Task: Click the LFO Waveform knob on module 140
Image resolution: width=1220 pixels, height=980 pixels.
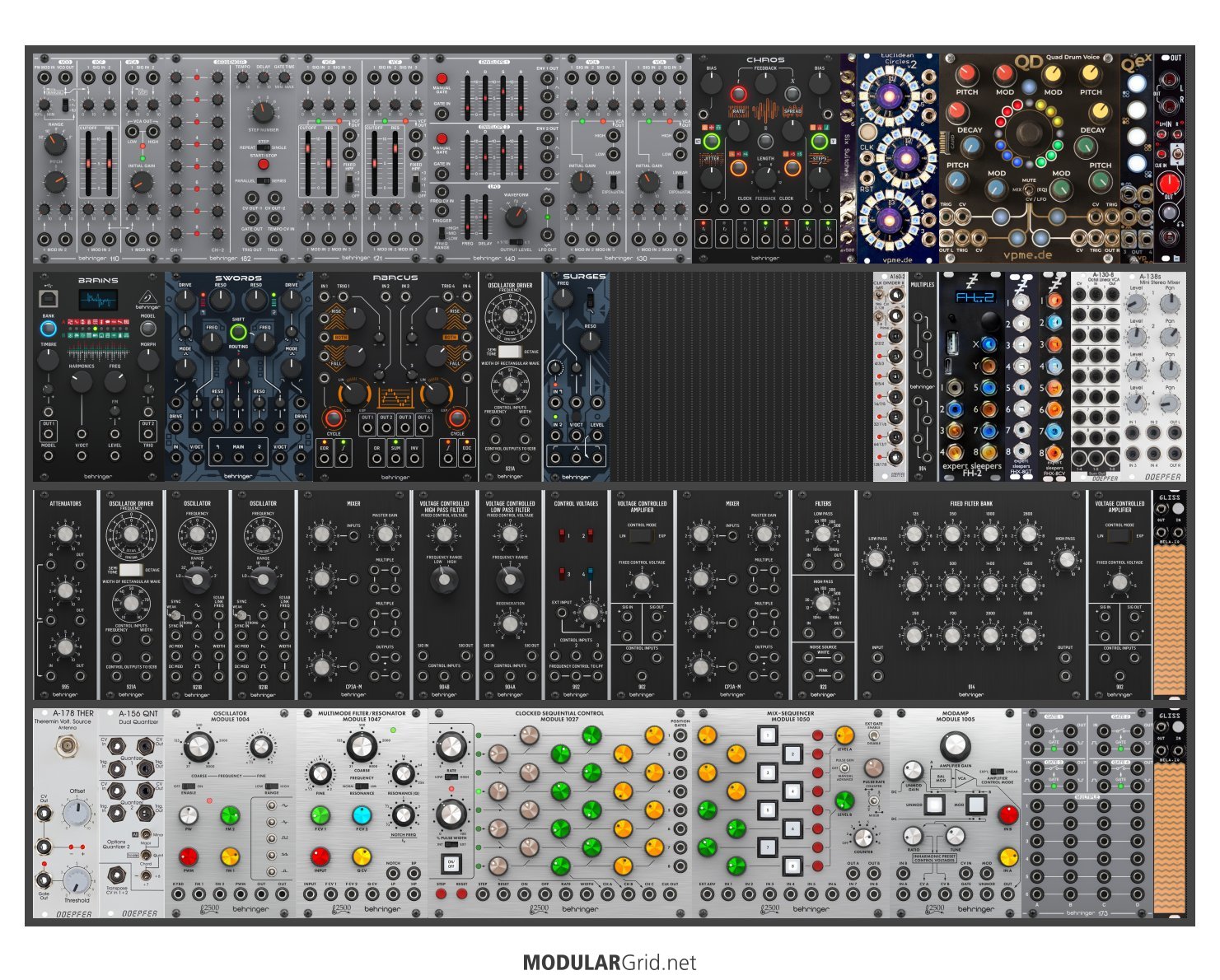Action: click(x=516, y=217)
